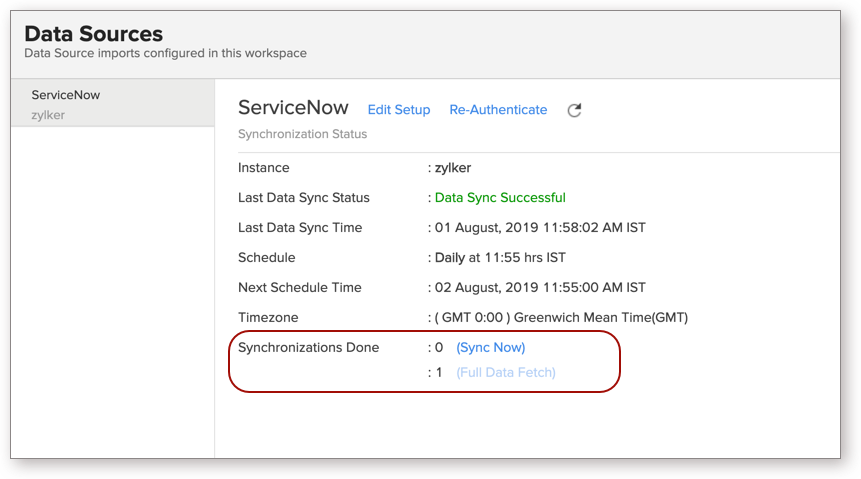This screenshot has height=479, width=861.
Task: Click the Full Data Fetch link
Action: (x=506, y=372)
